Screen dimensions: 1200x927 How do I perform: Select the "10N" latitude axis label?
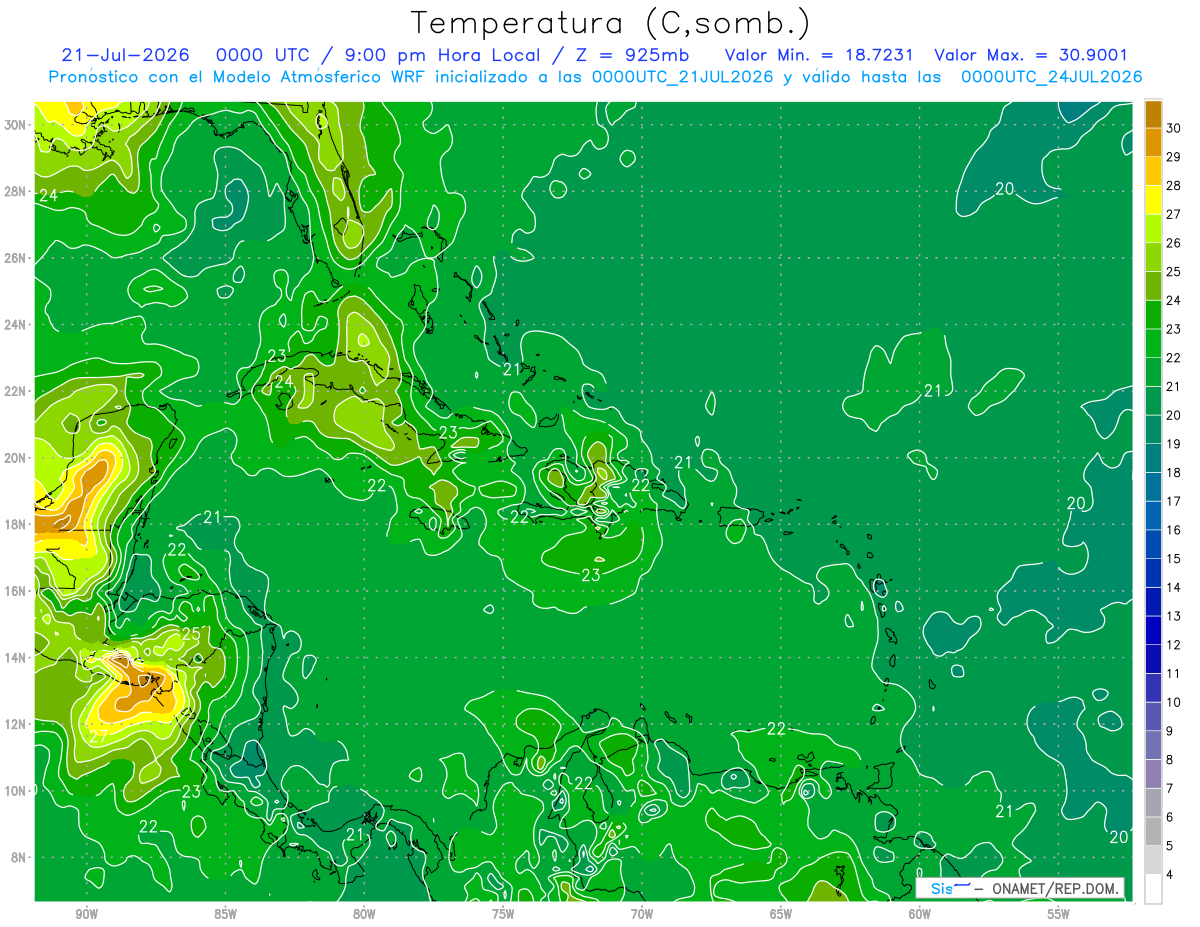coord(15,791)
